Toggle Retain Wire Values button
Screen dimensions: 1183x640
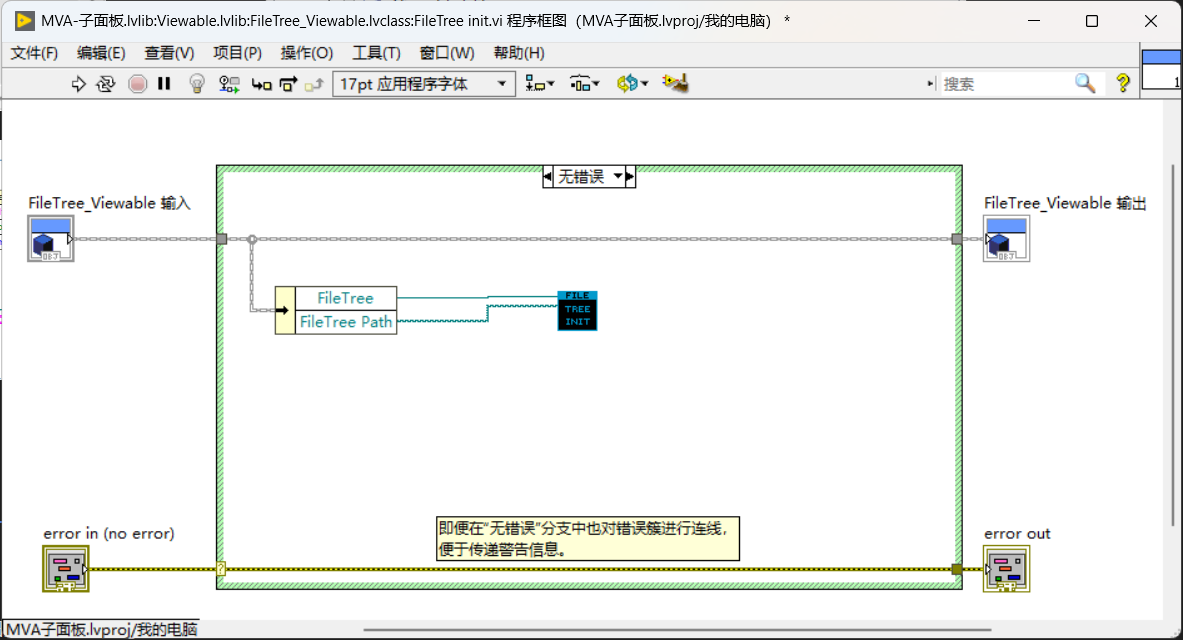(229, 84)
